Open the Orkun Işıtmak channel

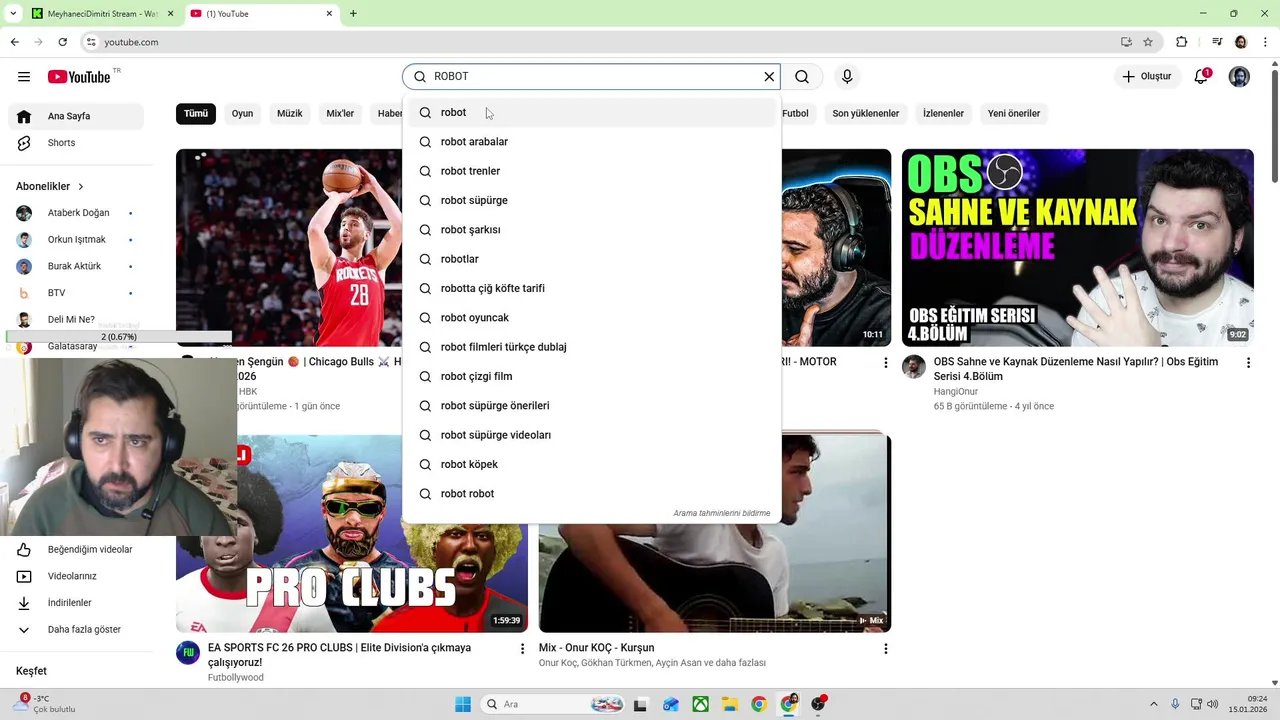(x=76, y=240)
